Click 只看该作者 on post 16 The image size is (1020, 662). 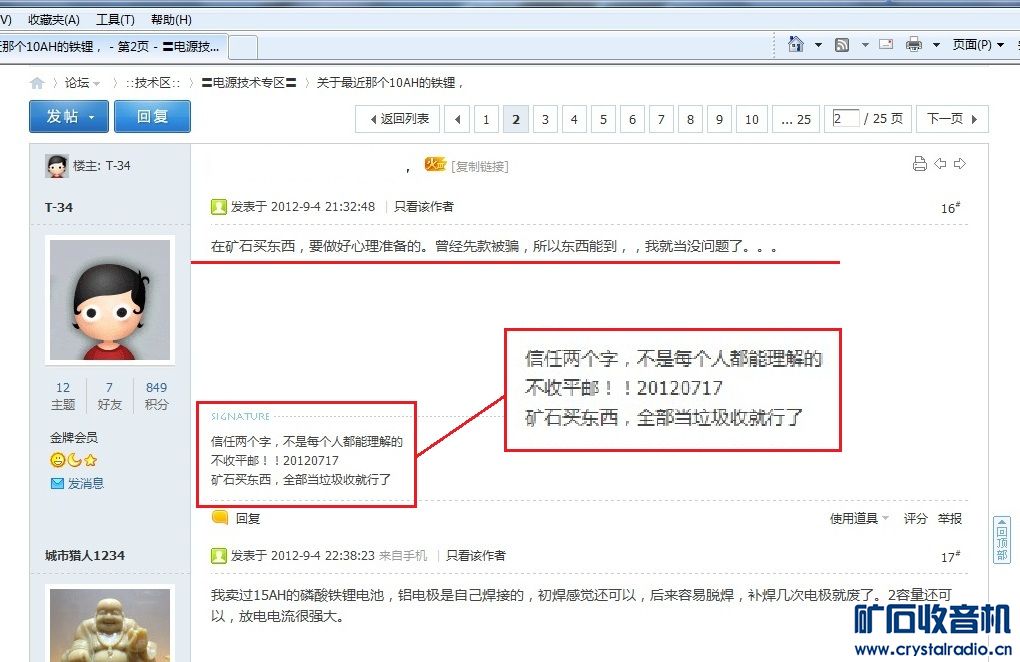(423, 207)
